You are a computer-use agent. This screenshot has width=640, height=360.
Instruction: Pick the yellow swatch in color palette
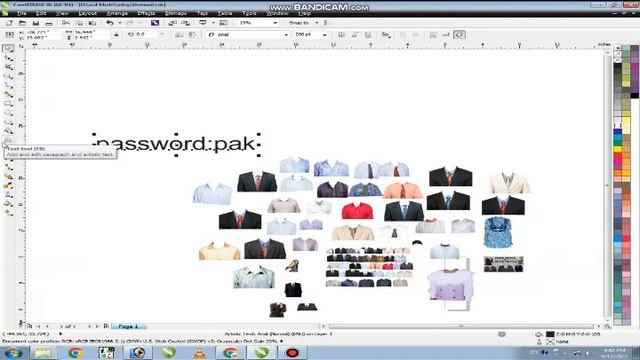point(618,149)
